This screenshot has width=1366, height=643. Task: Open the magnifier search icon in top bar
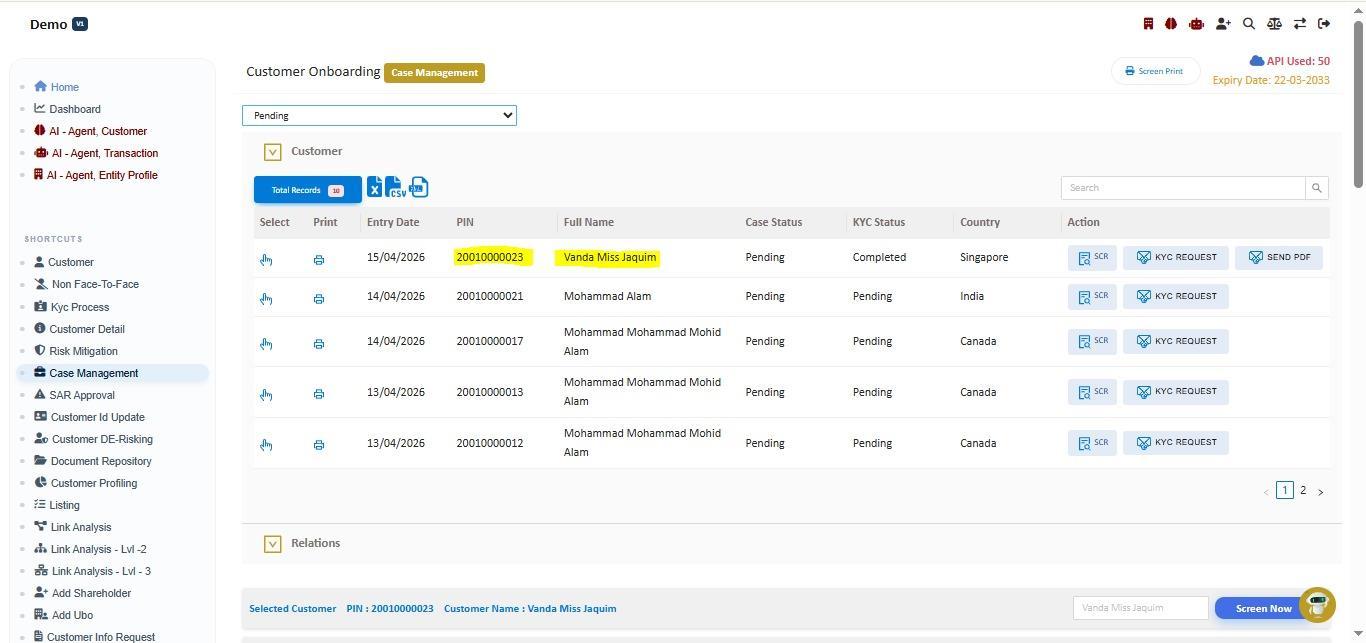point(1249,24)
